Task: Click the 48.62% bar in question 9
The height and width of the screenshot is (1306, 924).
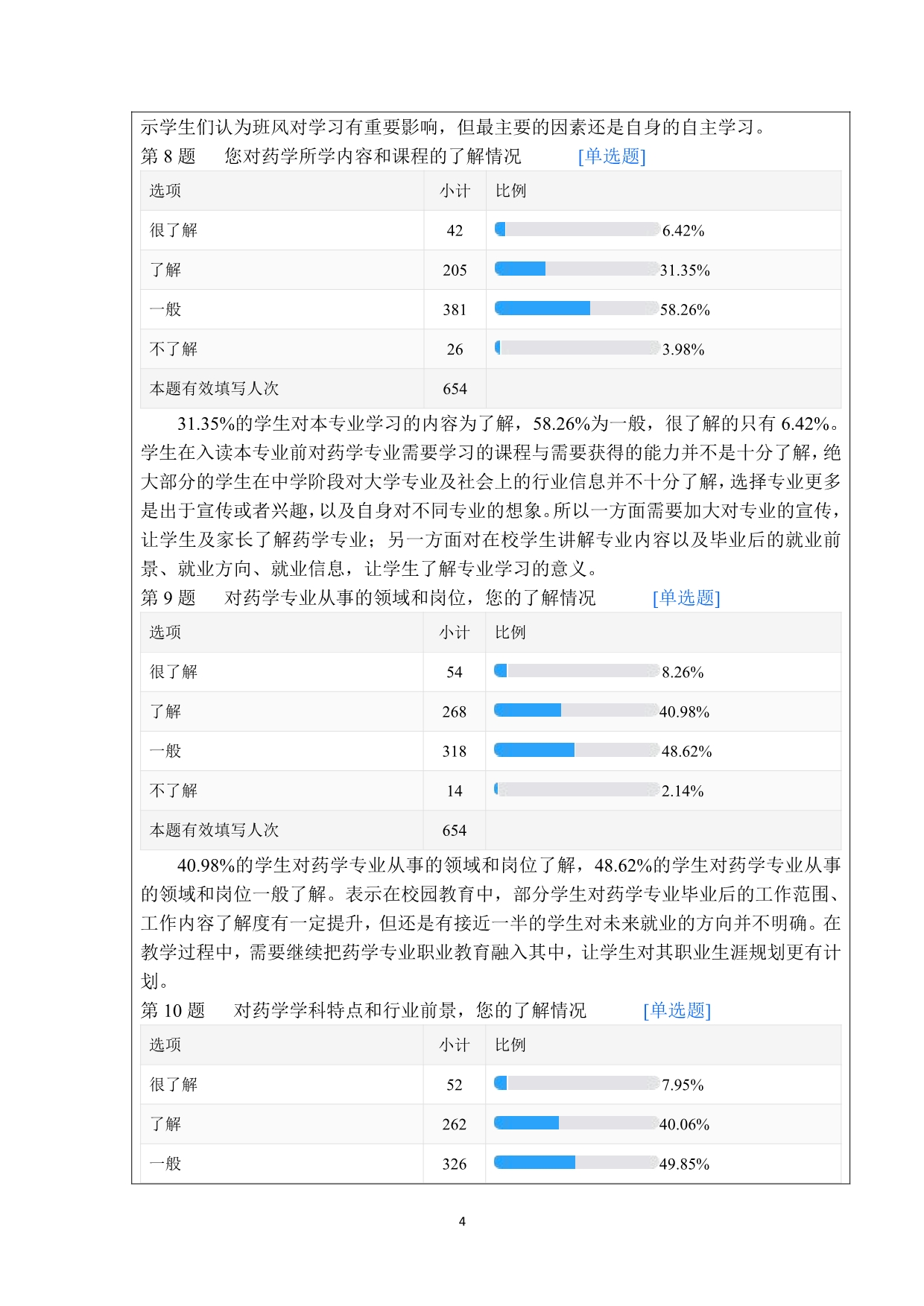Action: coord(577,750)
